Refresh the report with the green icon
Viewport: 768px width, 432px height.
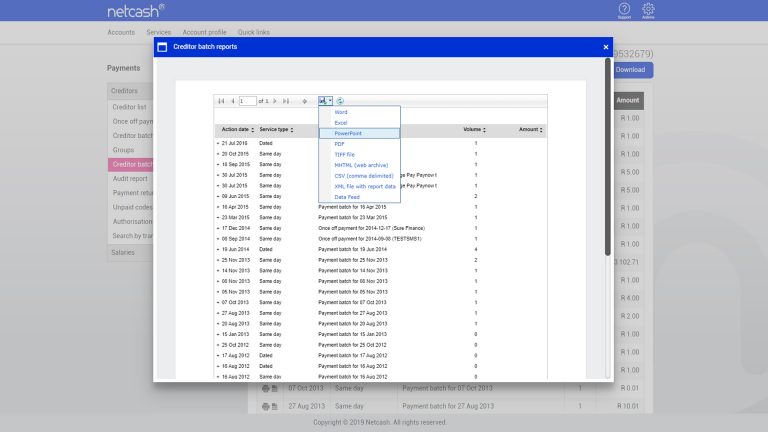340,101
